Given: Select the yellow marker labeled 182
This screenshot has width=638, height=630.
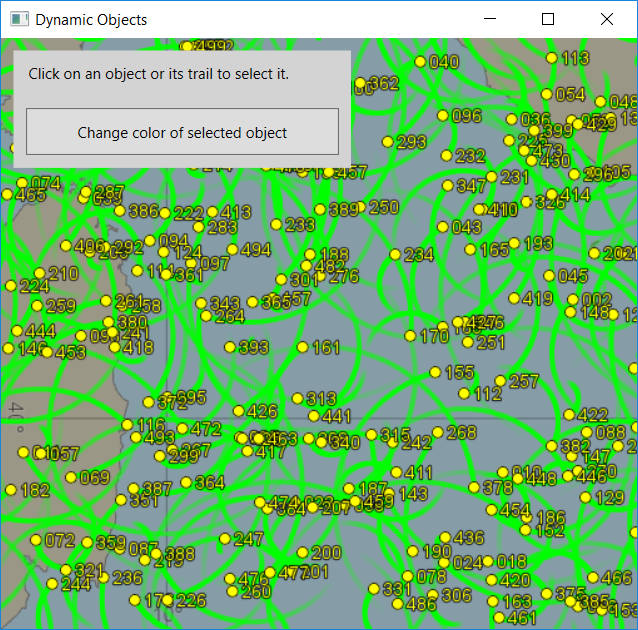Looking at the screenshot, I should [x=11, y=490].
